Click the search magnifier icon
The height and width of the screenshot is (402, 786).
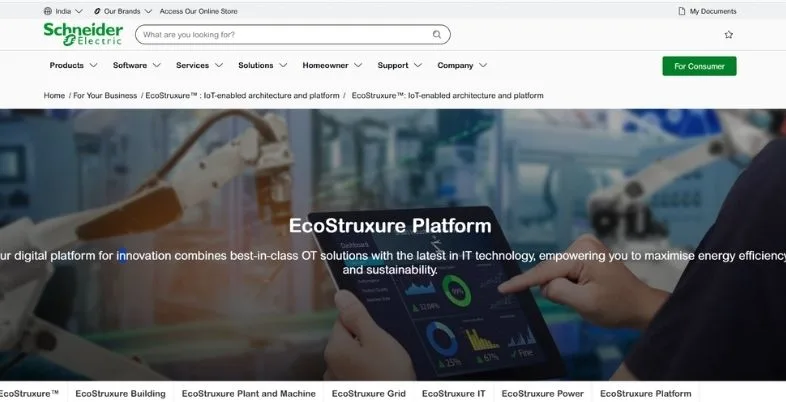click(x=437, y=35)
